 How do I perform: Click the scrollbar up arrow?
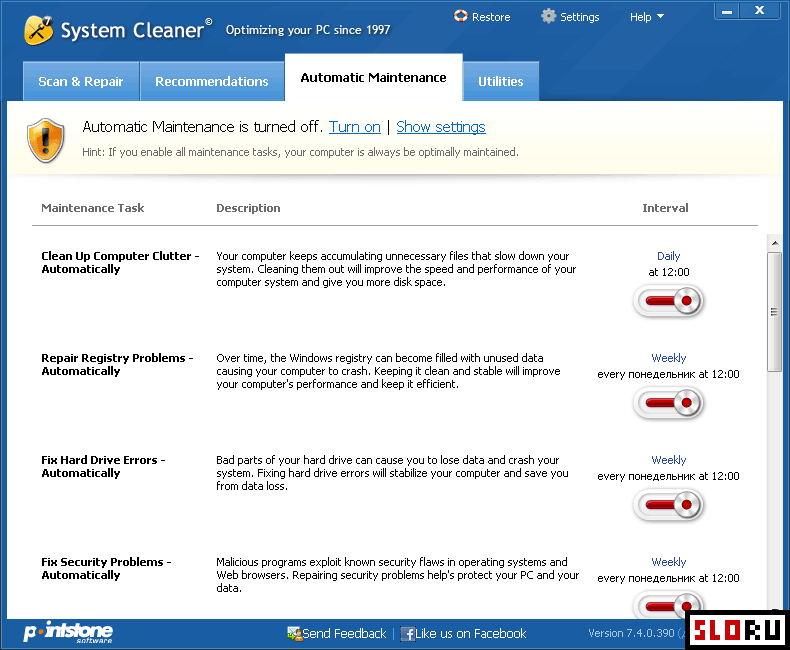click(775, 243)
